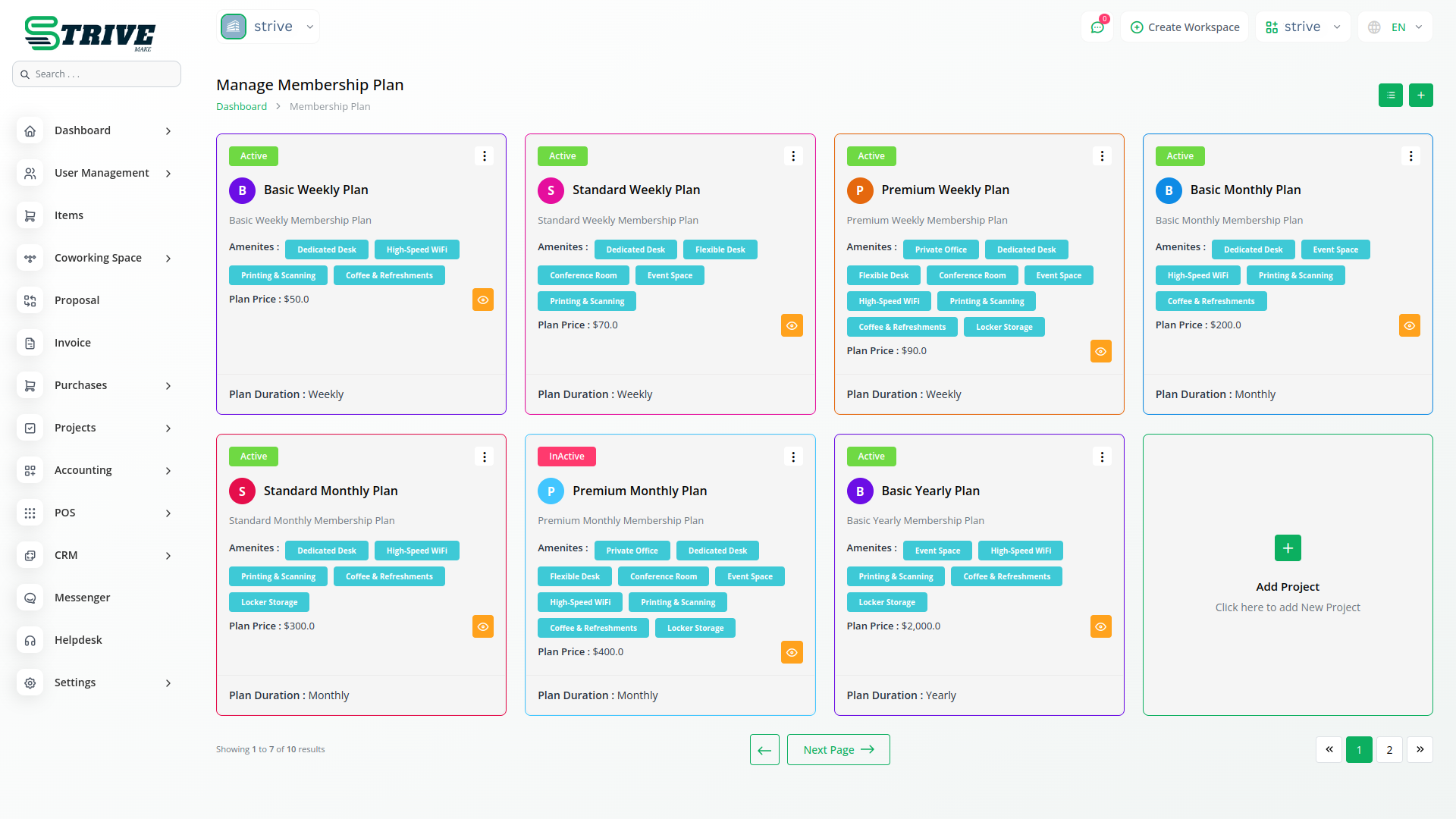The width and height of the screenshot is (1456, 819).
Task: Click green plus create plan icon
Action: [x=1420, y=95]
